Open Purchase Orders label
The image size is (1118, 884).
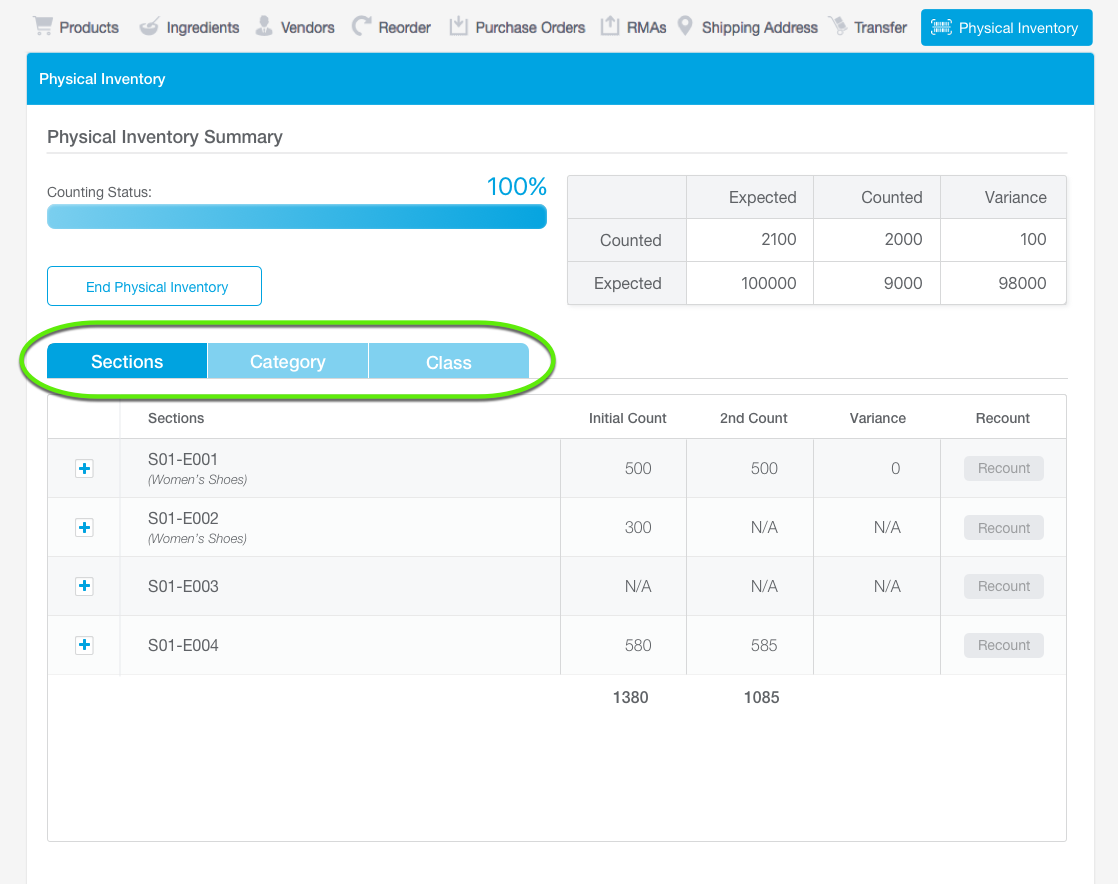pyautogui.click(x=530, y=28)
